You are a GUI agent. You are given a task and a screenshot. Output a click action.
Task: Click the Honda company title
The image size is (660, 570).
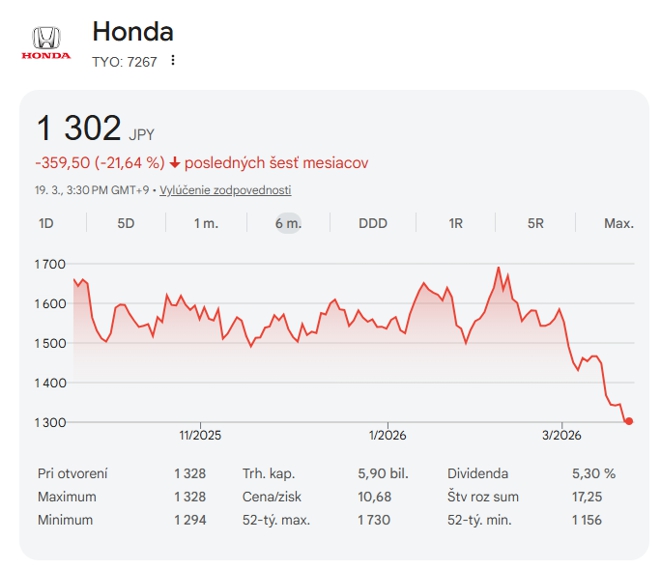pyautogui.click(x=133, y=32)
